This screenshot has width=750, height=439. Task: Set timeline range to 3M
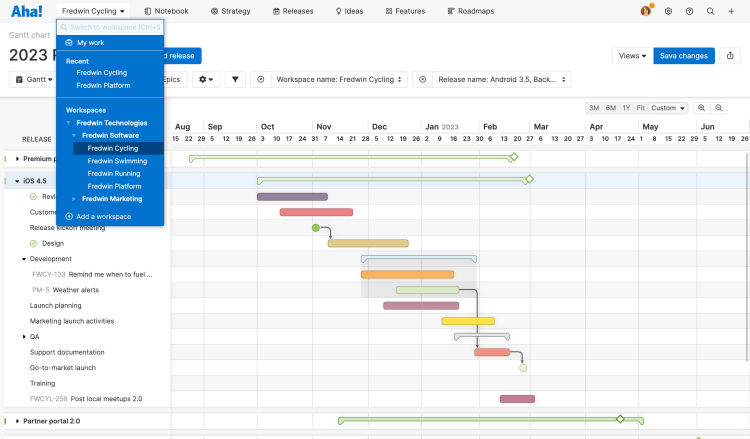[594, 108]
